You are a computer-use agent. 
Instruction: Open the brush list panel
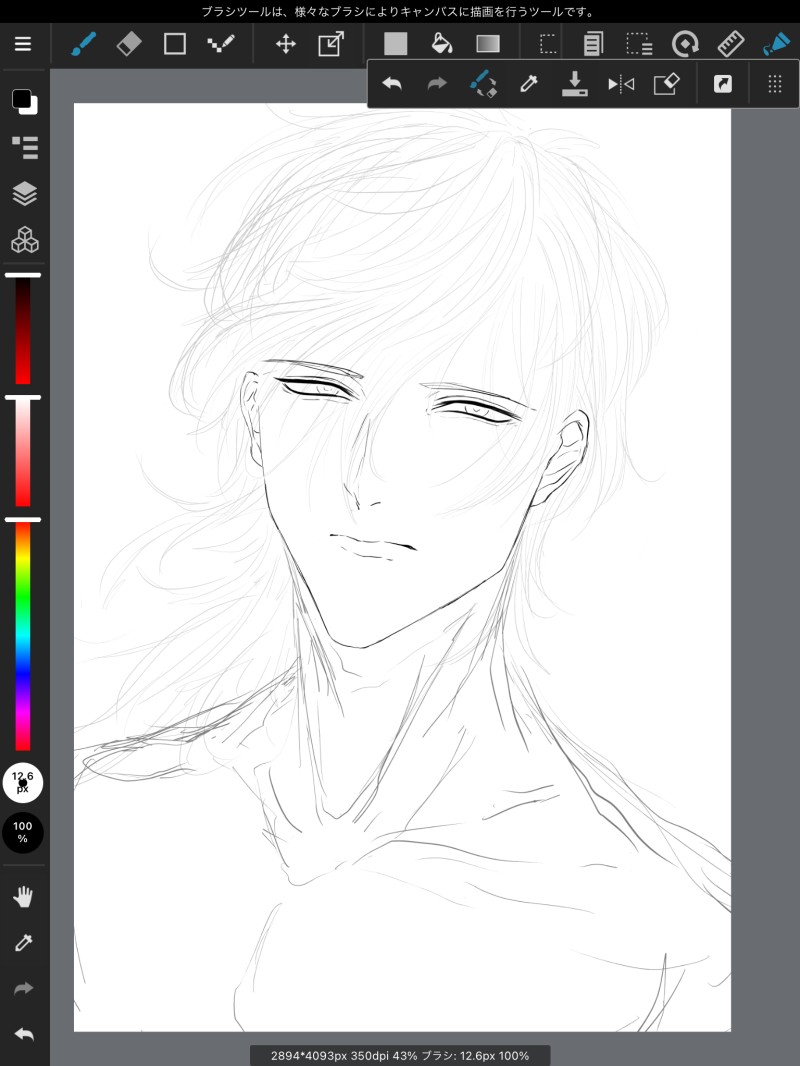pyautogui.click(x=24, y=148)
